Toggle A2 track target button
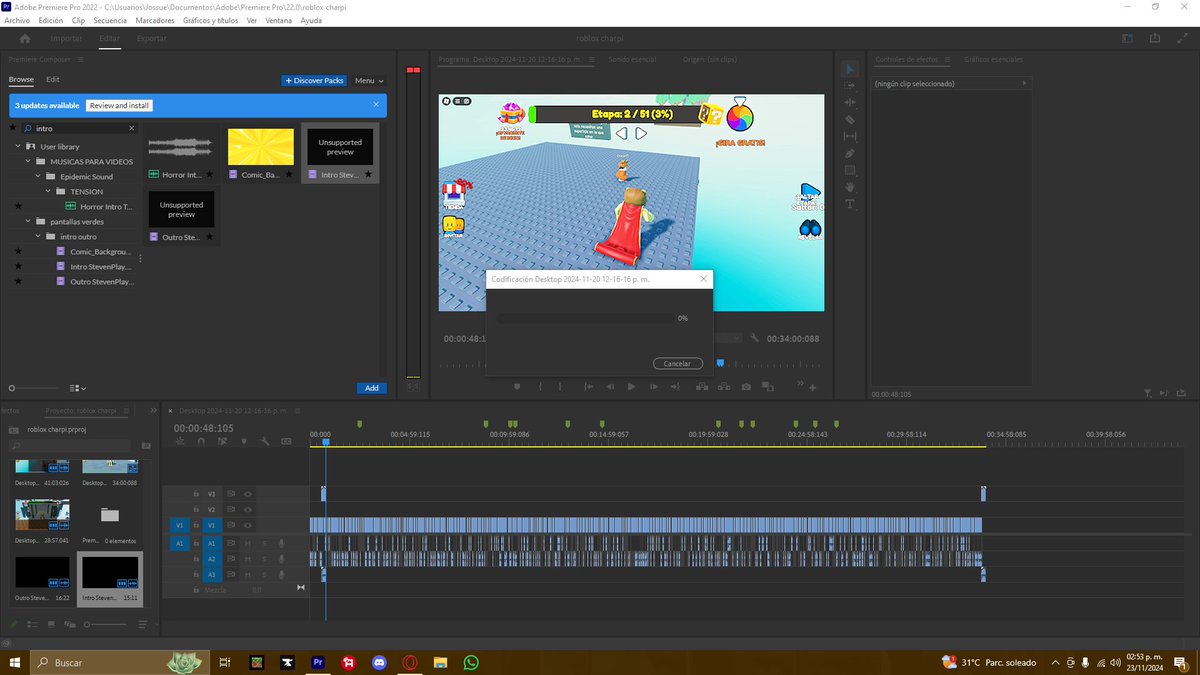Screen dimensions: 1200x675 [x=212, y=559]
